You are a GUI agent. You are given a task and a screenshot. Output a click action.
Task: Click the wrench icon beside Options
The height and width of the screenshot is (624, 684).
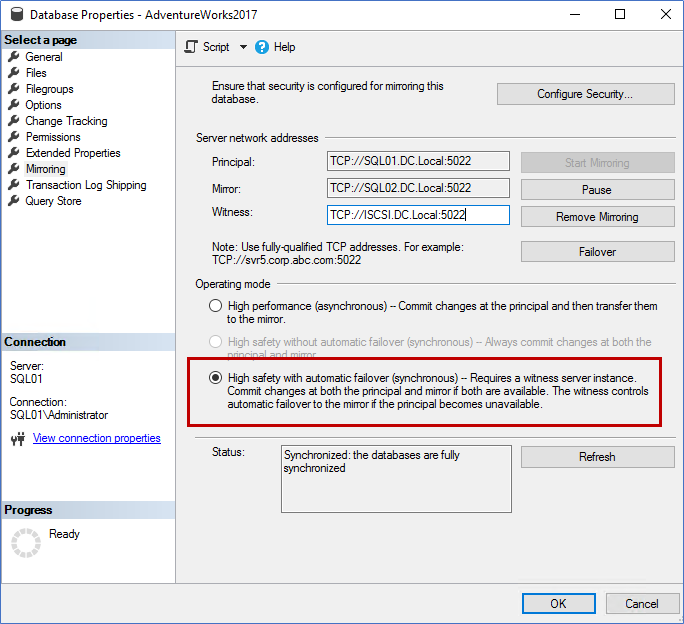pos(14,105)
